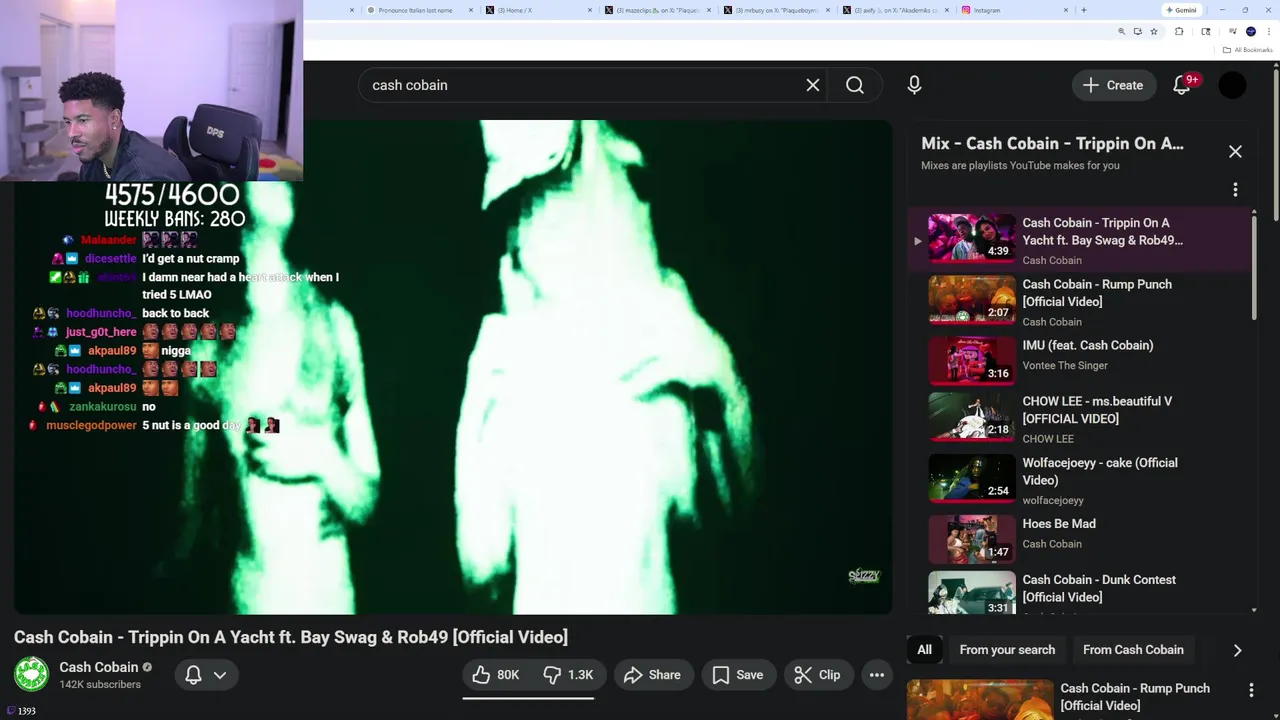
Task: Share this video
Action: click(652, 675)
